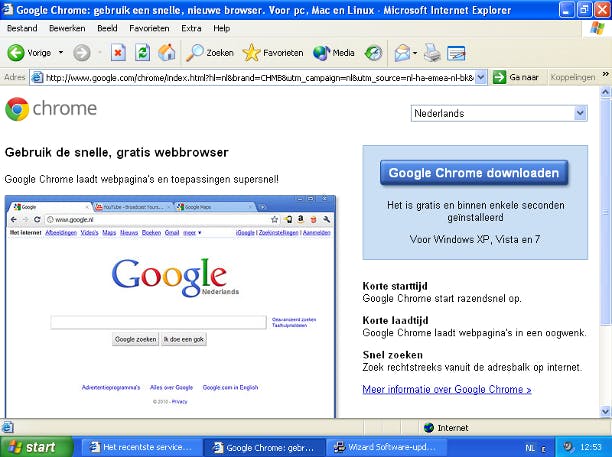Open Favorieten star in toolbar
Viewport: 612px width, 457px height.
(251, 53)
